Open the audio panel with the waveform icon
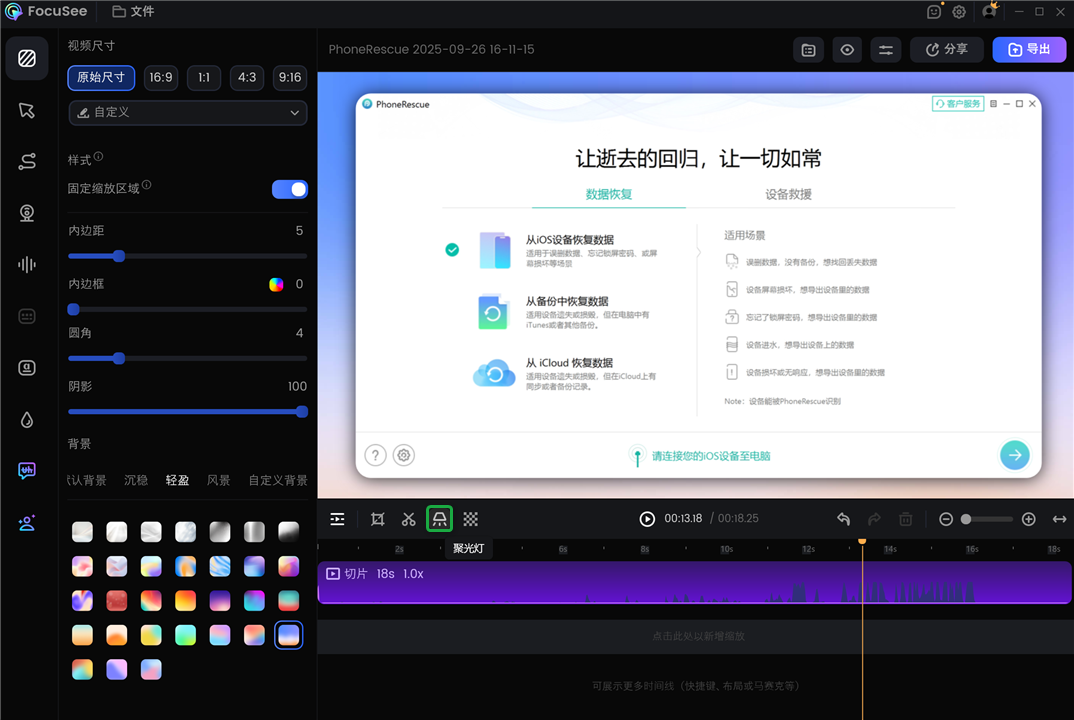Screen dimensions: 1074x720 click(27, 264)
